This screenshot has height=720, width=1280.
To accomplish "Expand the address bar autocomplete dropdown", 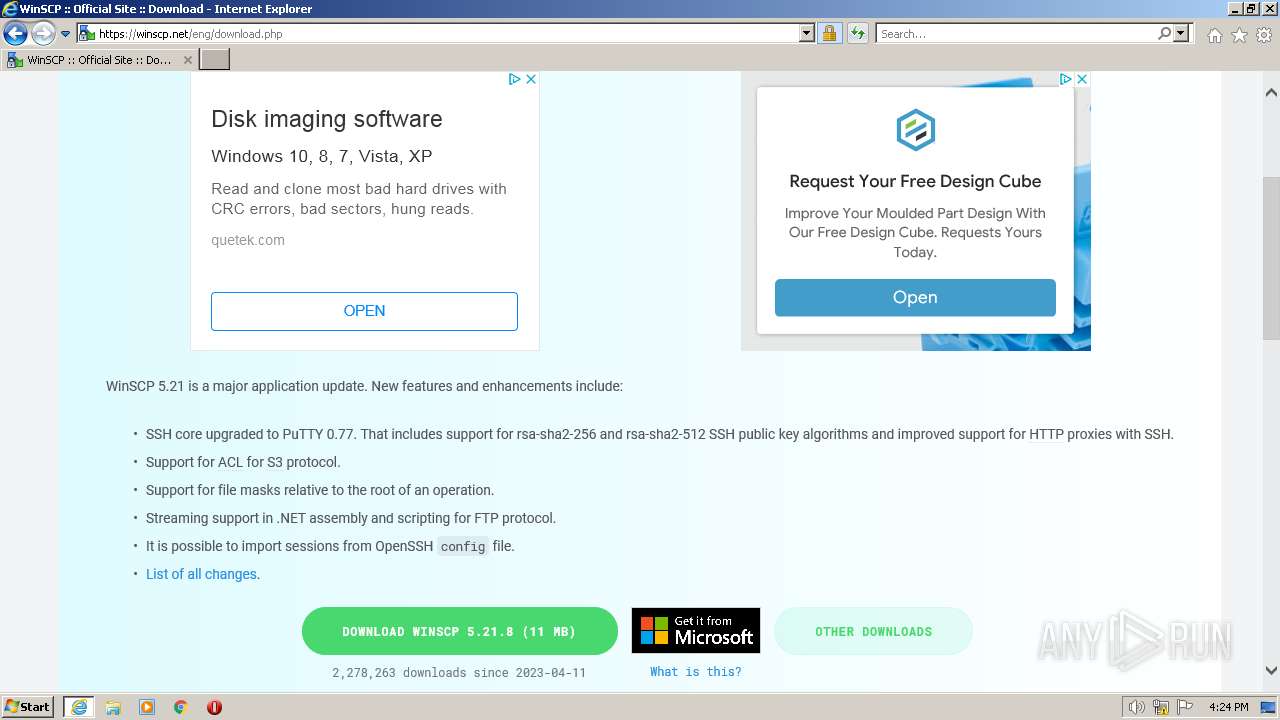I will (807, 34).
